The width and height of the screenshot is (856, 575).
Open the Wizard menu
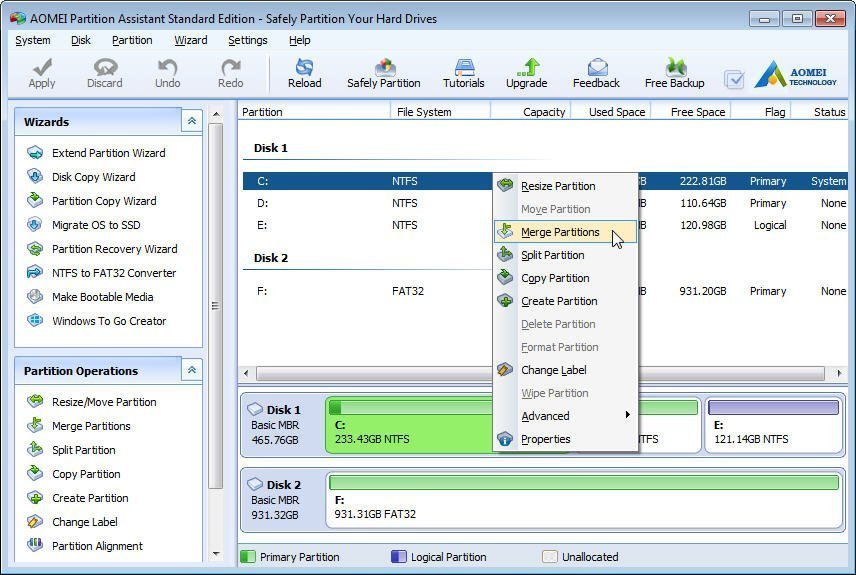191,40
